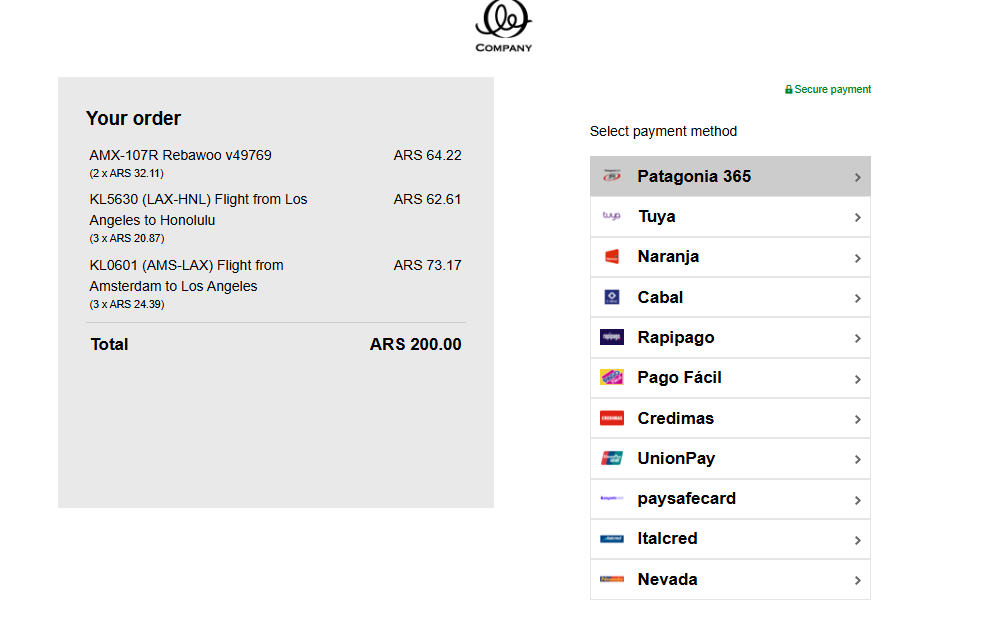Pick Naranja payment option
Viewport: 995px width, 642px height.
pyautogui.click(x=730, y=257)
